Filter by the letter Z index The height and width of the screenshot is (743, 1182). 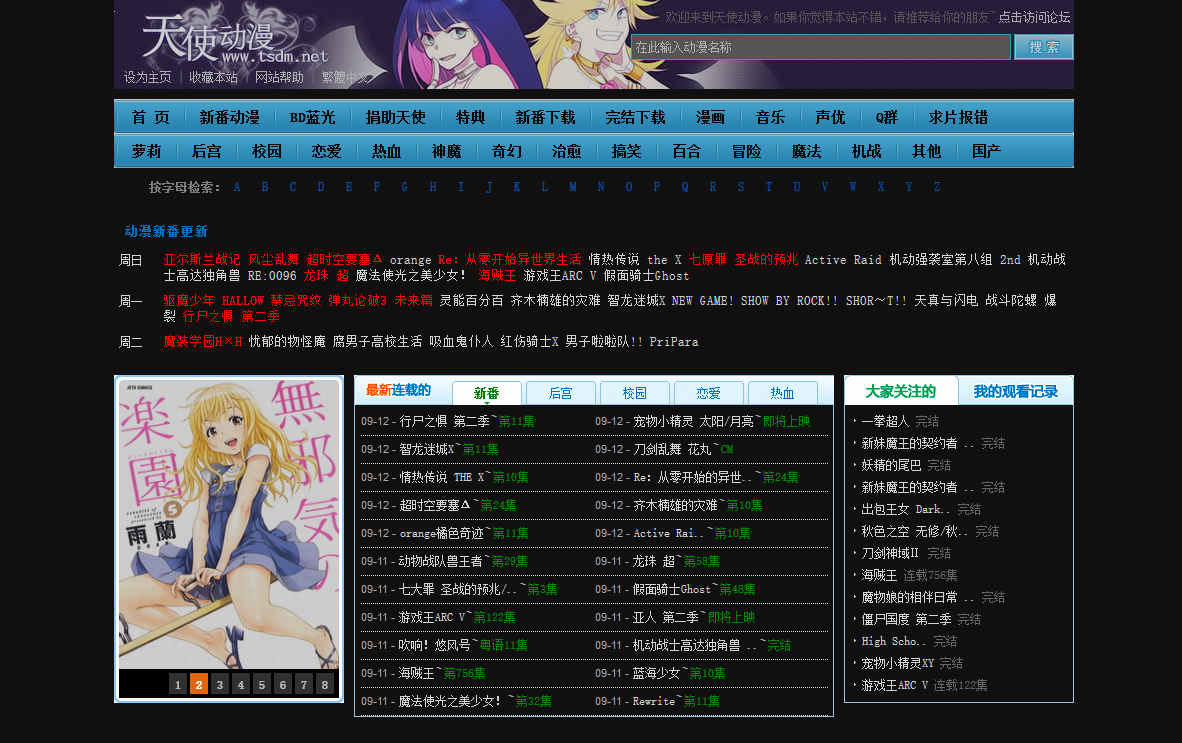coord(937,187)
